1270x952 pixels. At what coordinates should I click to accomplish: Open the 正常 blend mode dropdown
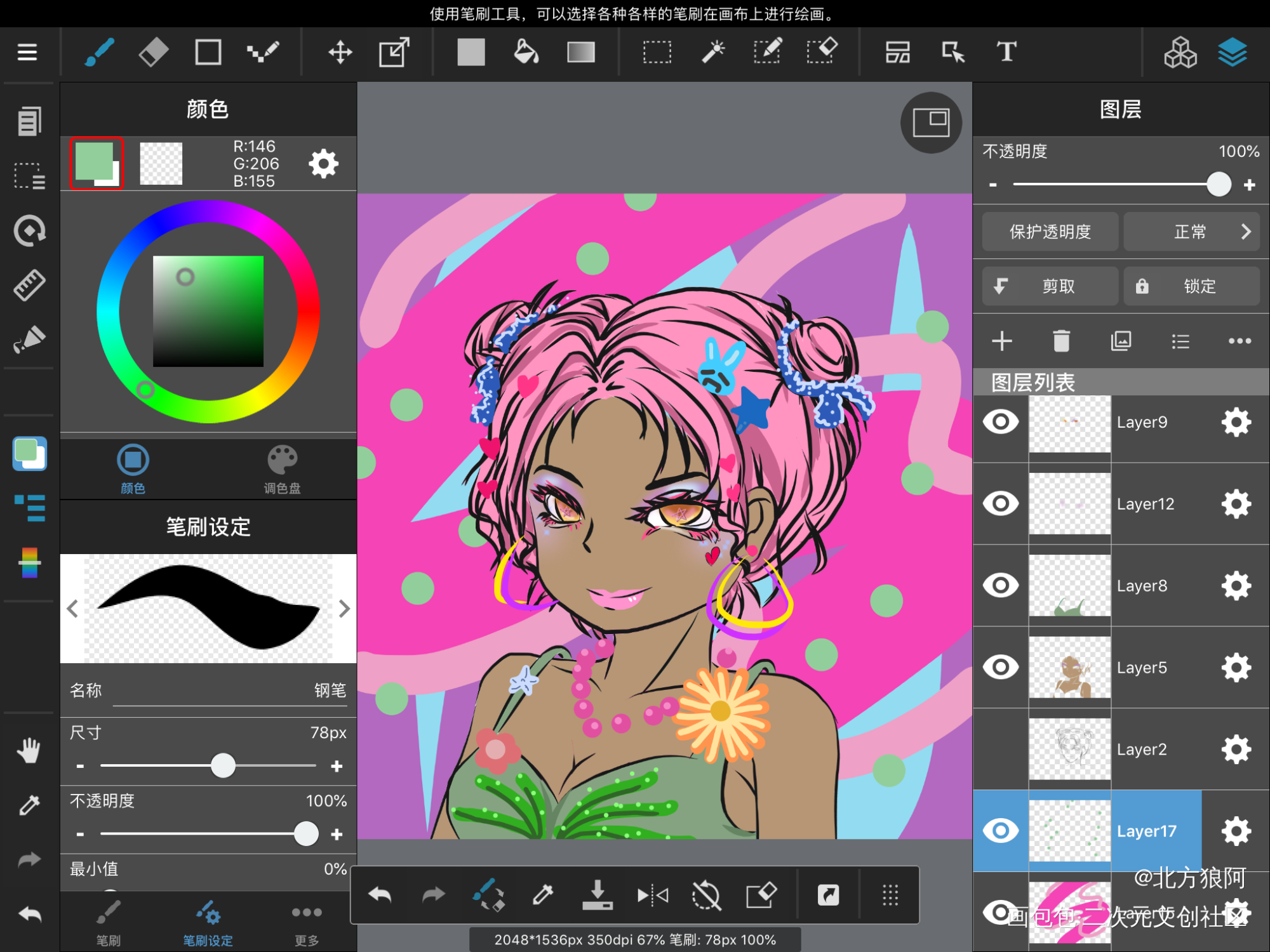click(1191, 232)
